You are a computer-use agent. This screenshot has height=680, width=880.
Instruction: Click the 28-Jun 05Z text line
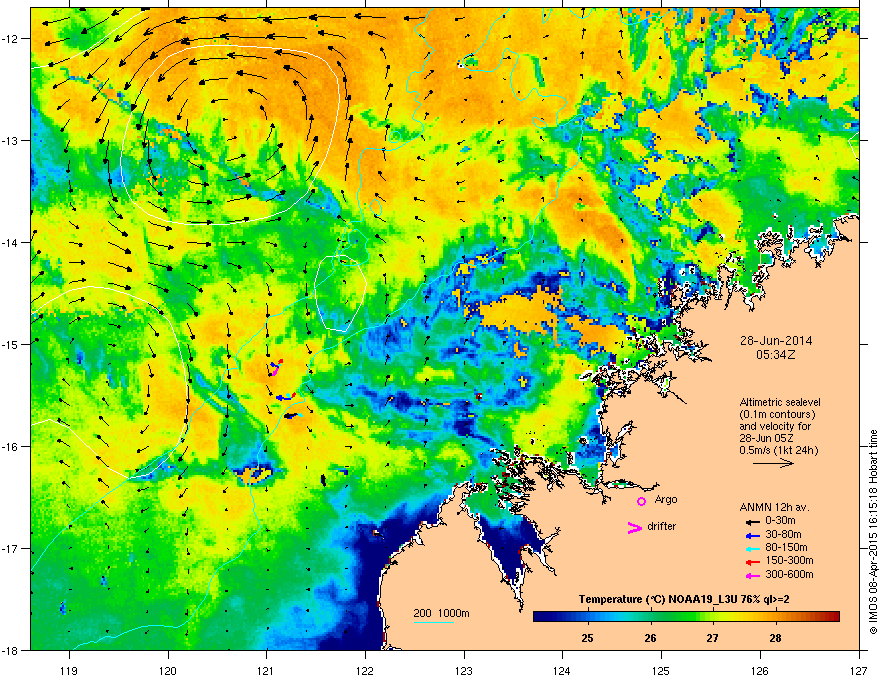[x=767, y=438]
